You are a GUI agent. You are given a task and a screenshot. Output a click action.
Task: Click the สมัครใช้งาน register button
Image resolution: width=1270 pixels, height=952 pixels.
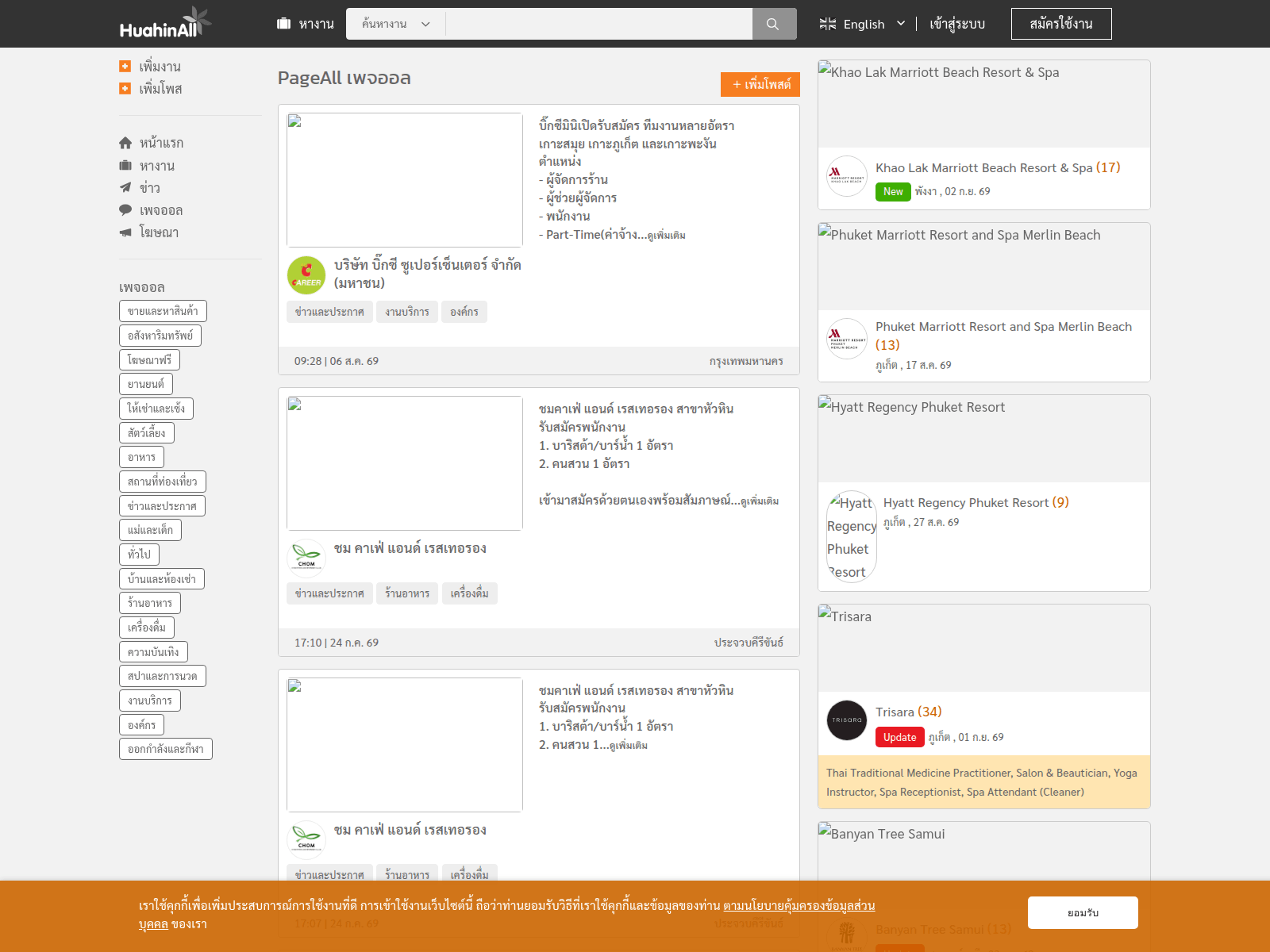(x=1061, y=24)
